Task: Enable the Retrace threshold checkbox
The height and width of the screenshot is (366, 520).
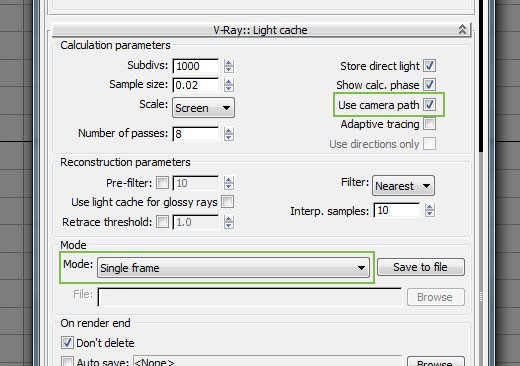Action: pos(162,222)
